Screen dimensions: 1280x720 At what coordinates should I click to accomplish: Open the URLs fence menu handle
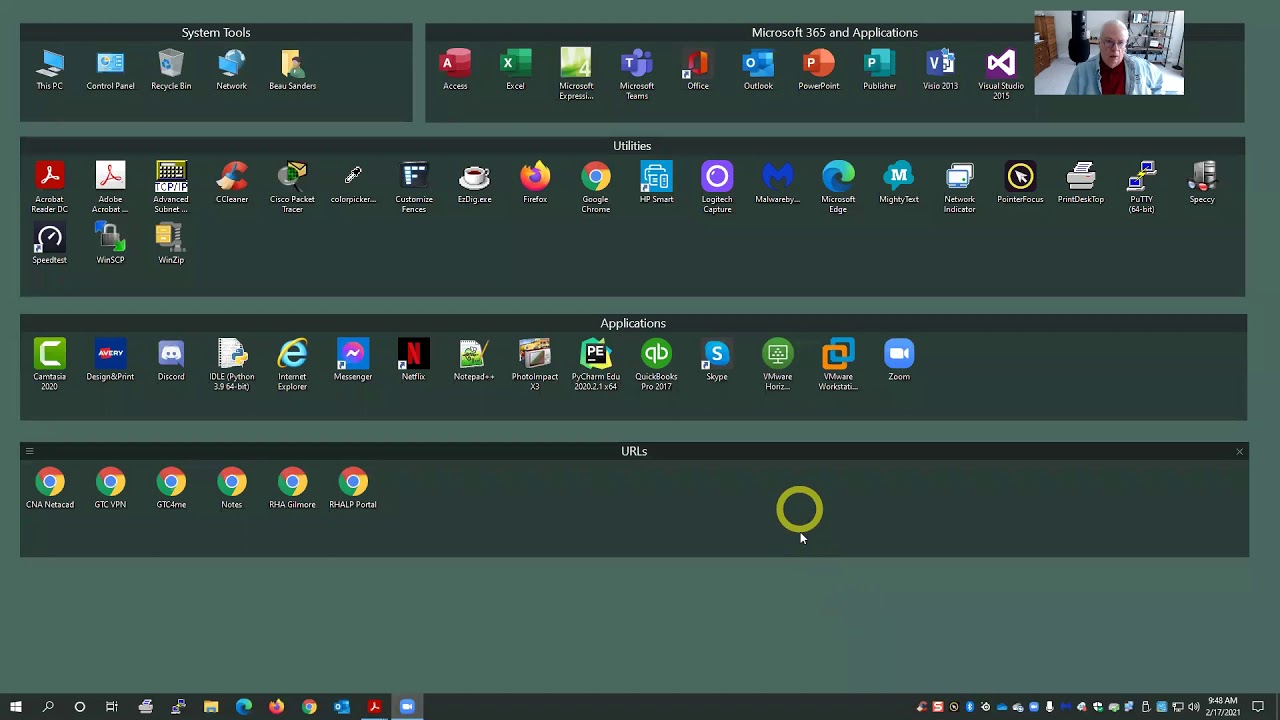[29, 452]
